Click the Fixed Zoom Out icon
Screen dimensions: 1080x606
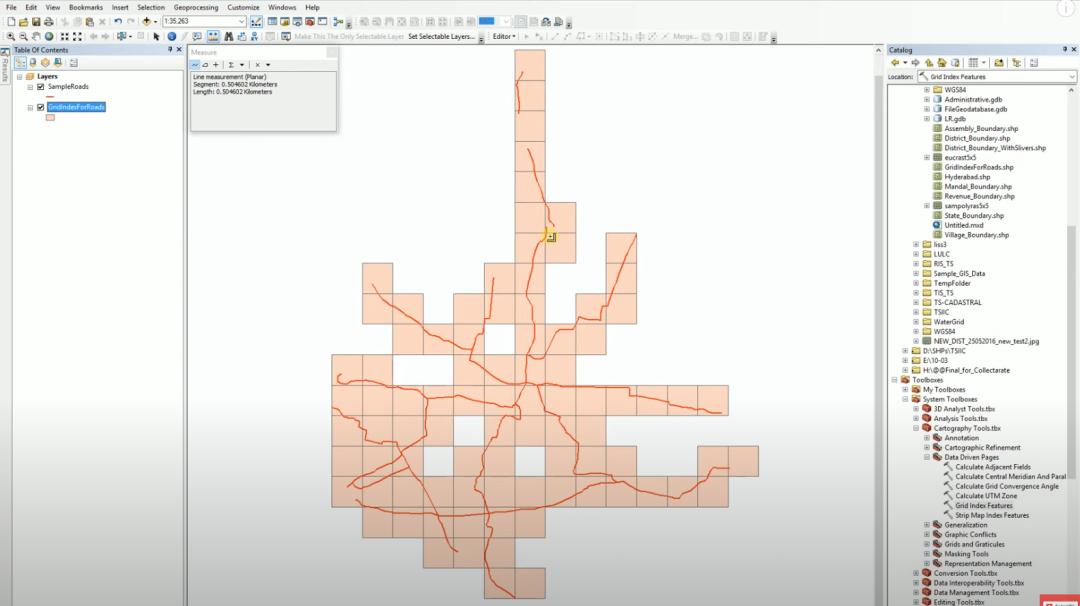pyautogui.click(x=77, y=36)
